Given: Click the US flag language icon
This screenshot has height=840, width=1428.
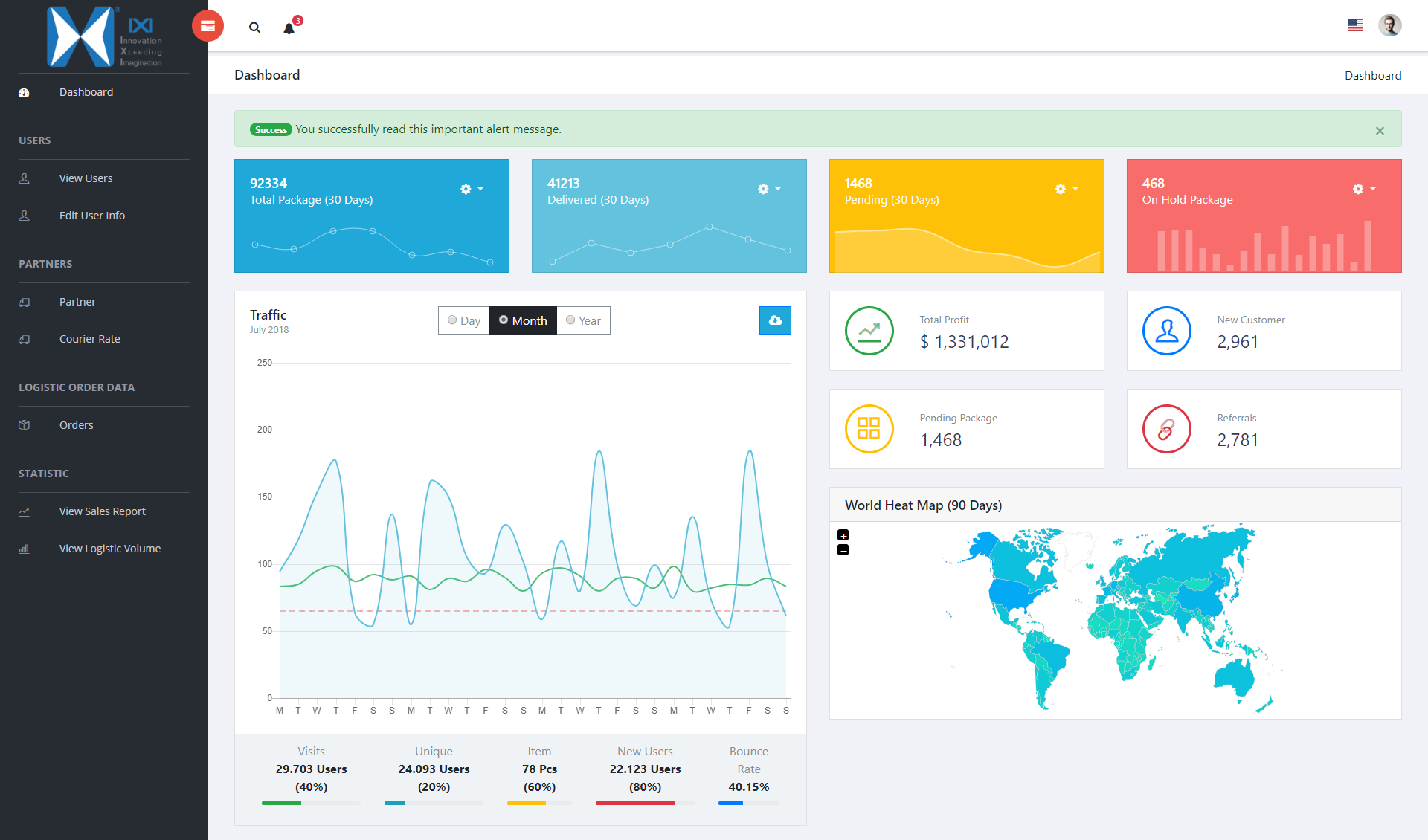Looking at the screenshot, I should tap(1355, 25).
